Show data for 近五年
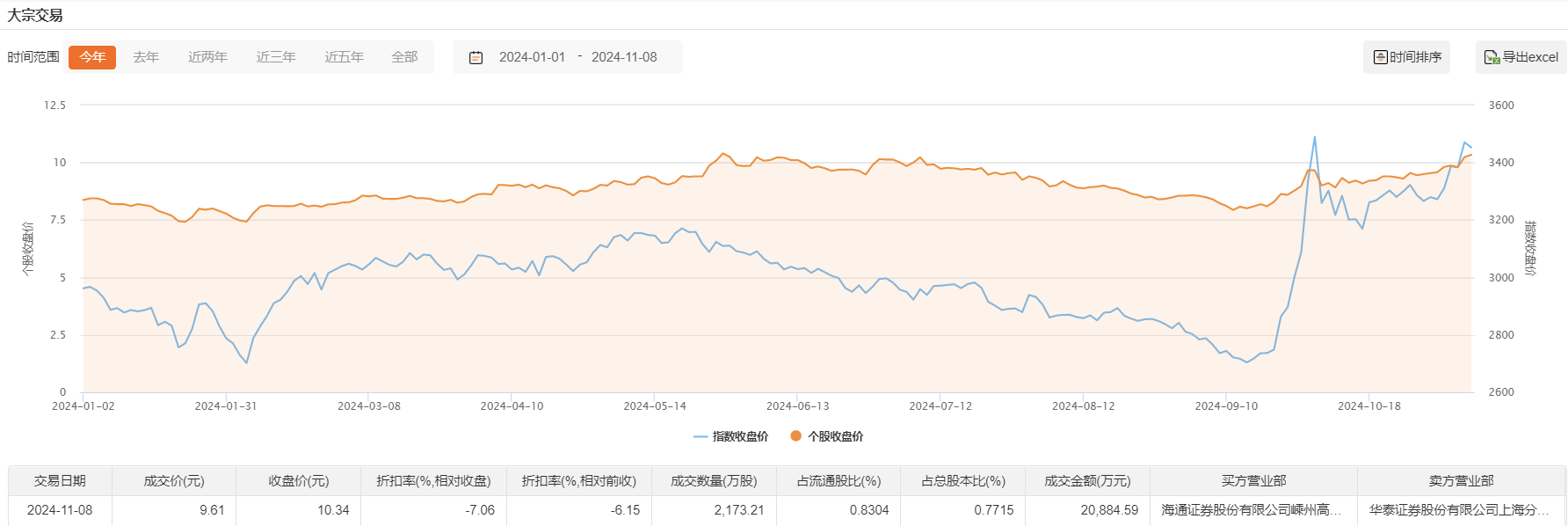 tap(344, 57)
